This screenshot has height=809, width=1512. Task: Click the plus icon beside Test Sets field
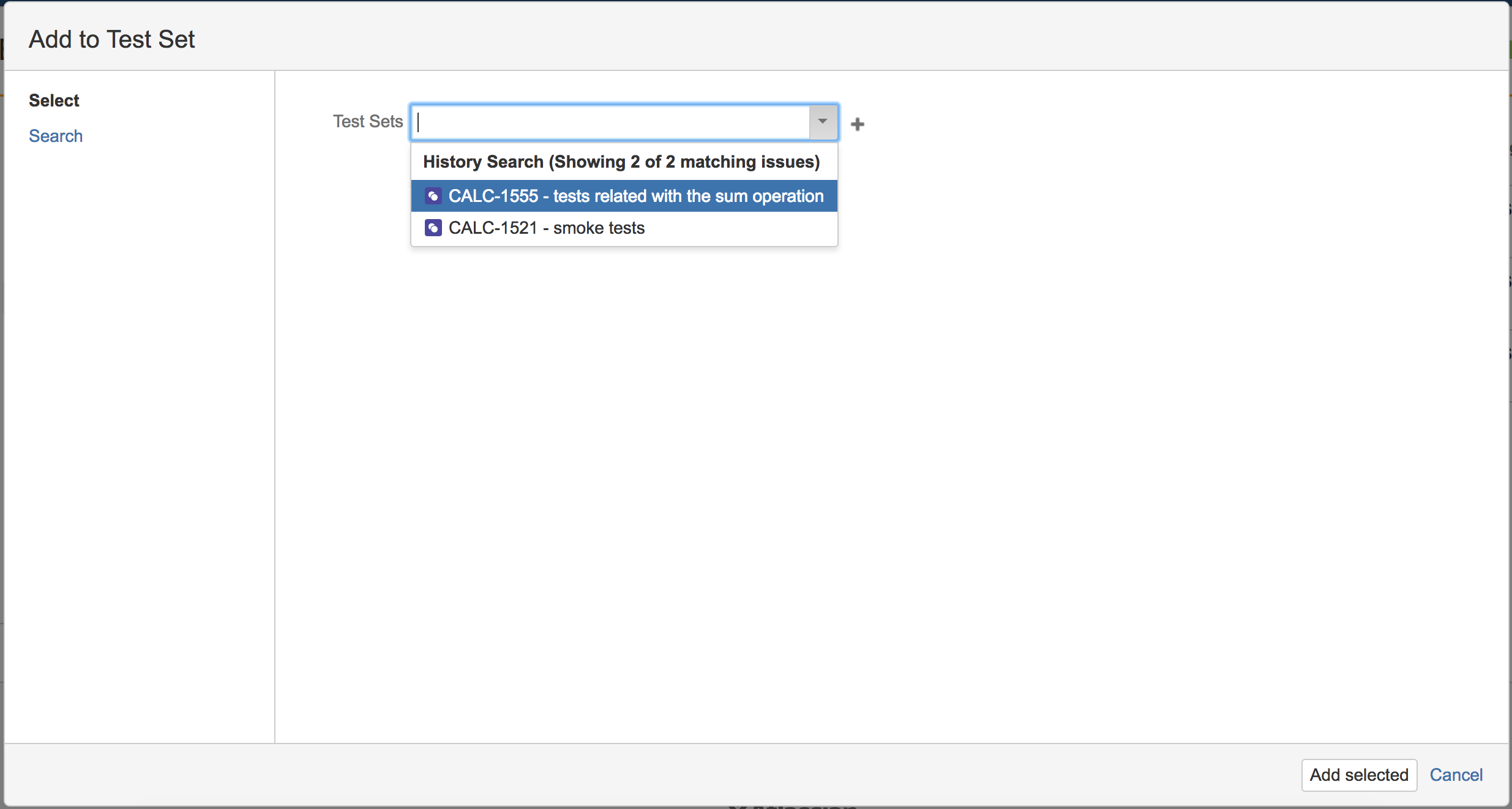pyautogui.click(x=858, y=124)
